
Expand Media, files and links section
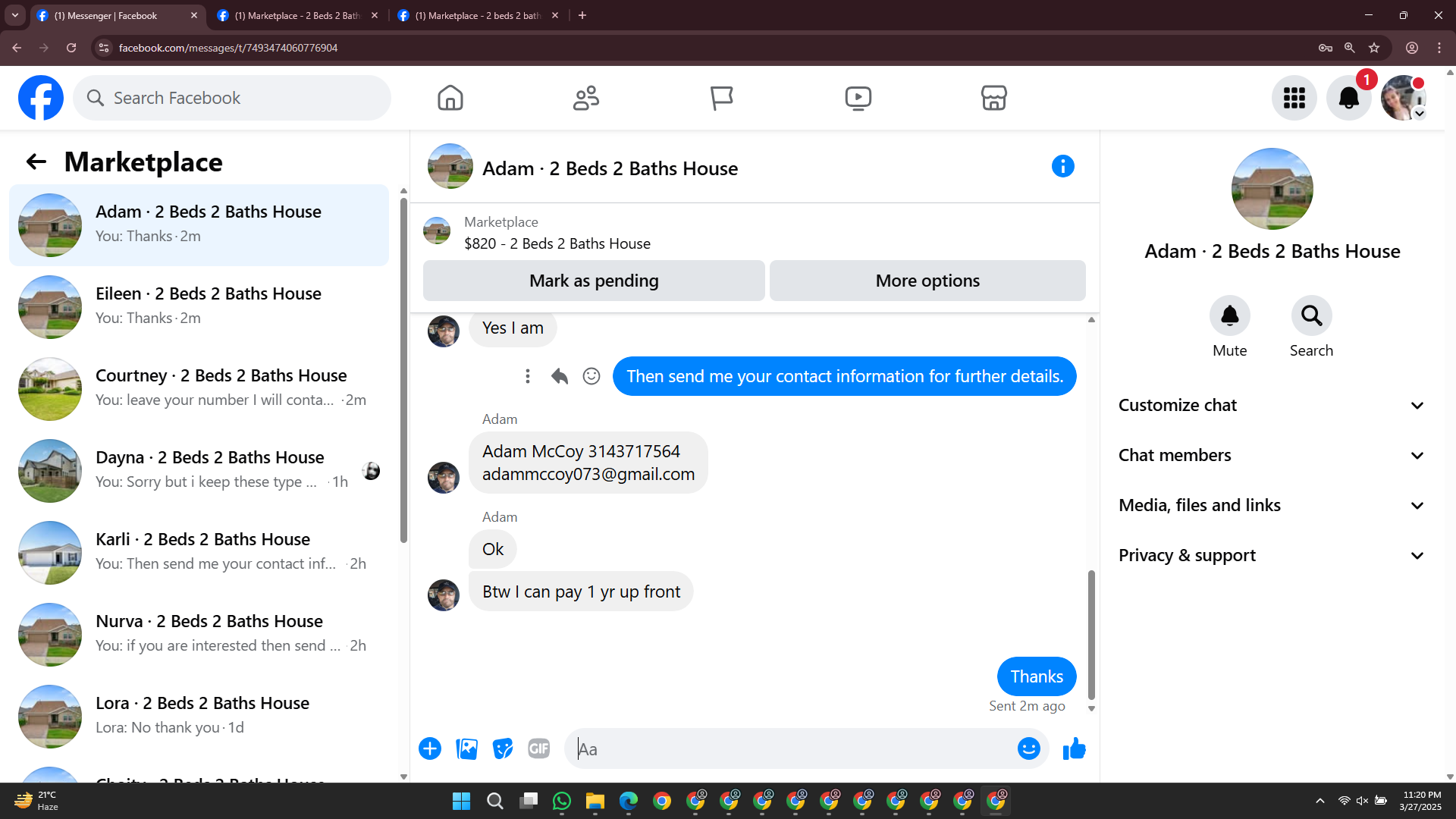pyautogui.click(x=1272, y=505)
